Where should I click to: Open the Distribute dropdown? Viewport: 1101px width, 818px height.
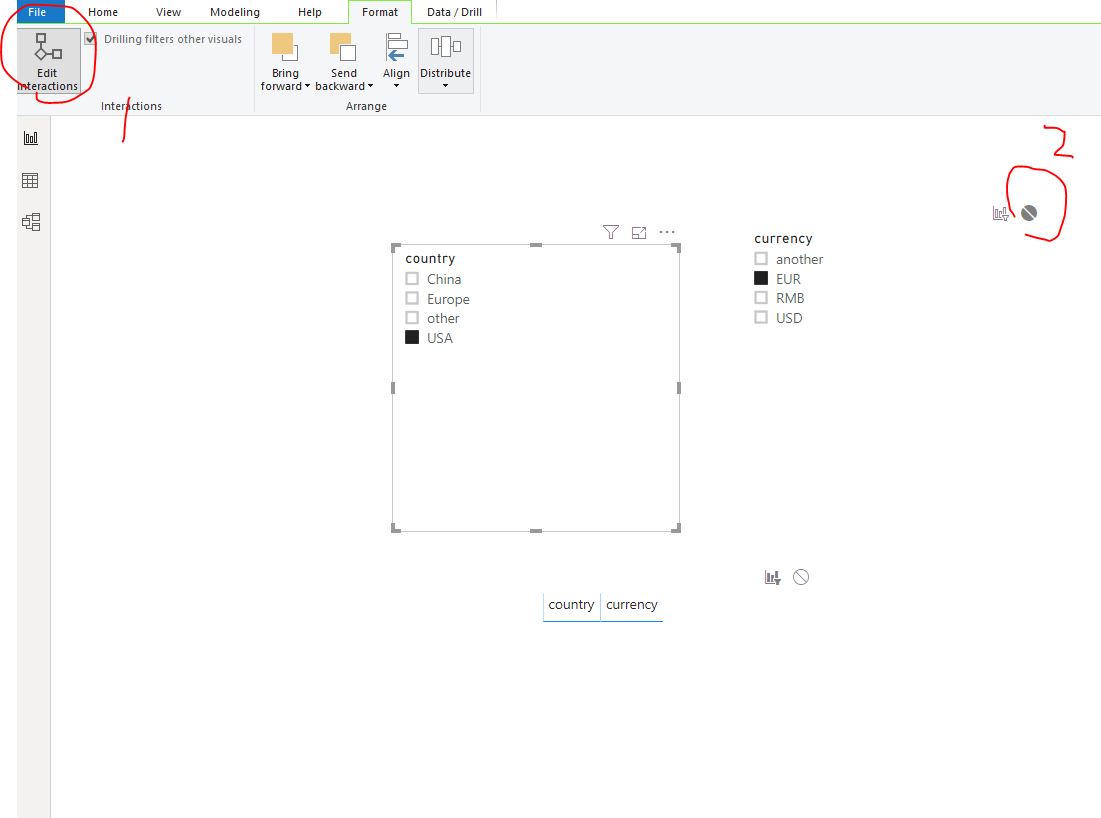pyautogui.click(x=446, y=62)
